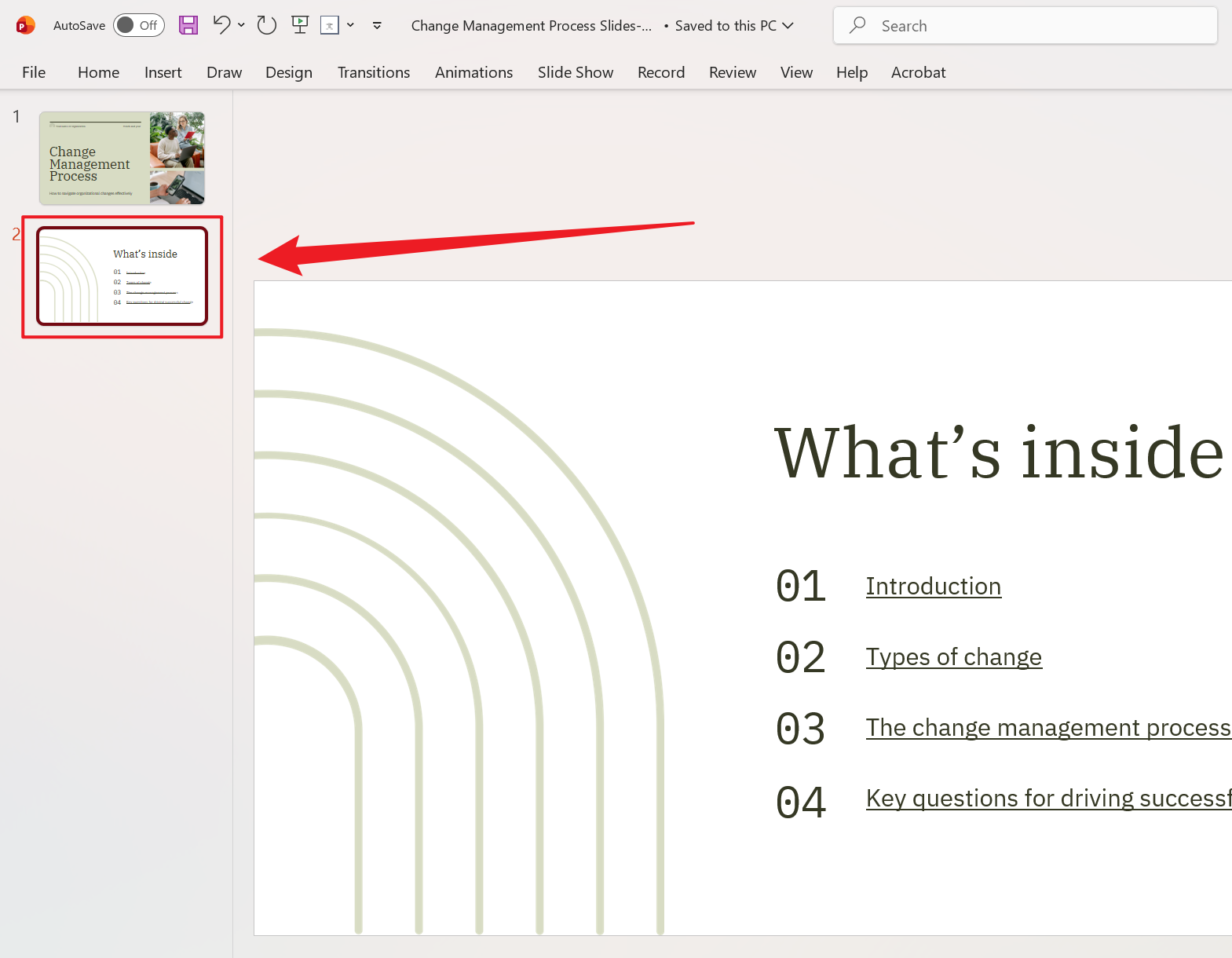Switch to the View tab
Screen dimensions: 1232x958
click(796, 72)
